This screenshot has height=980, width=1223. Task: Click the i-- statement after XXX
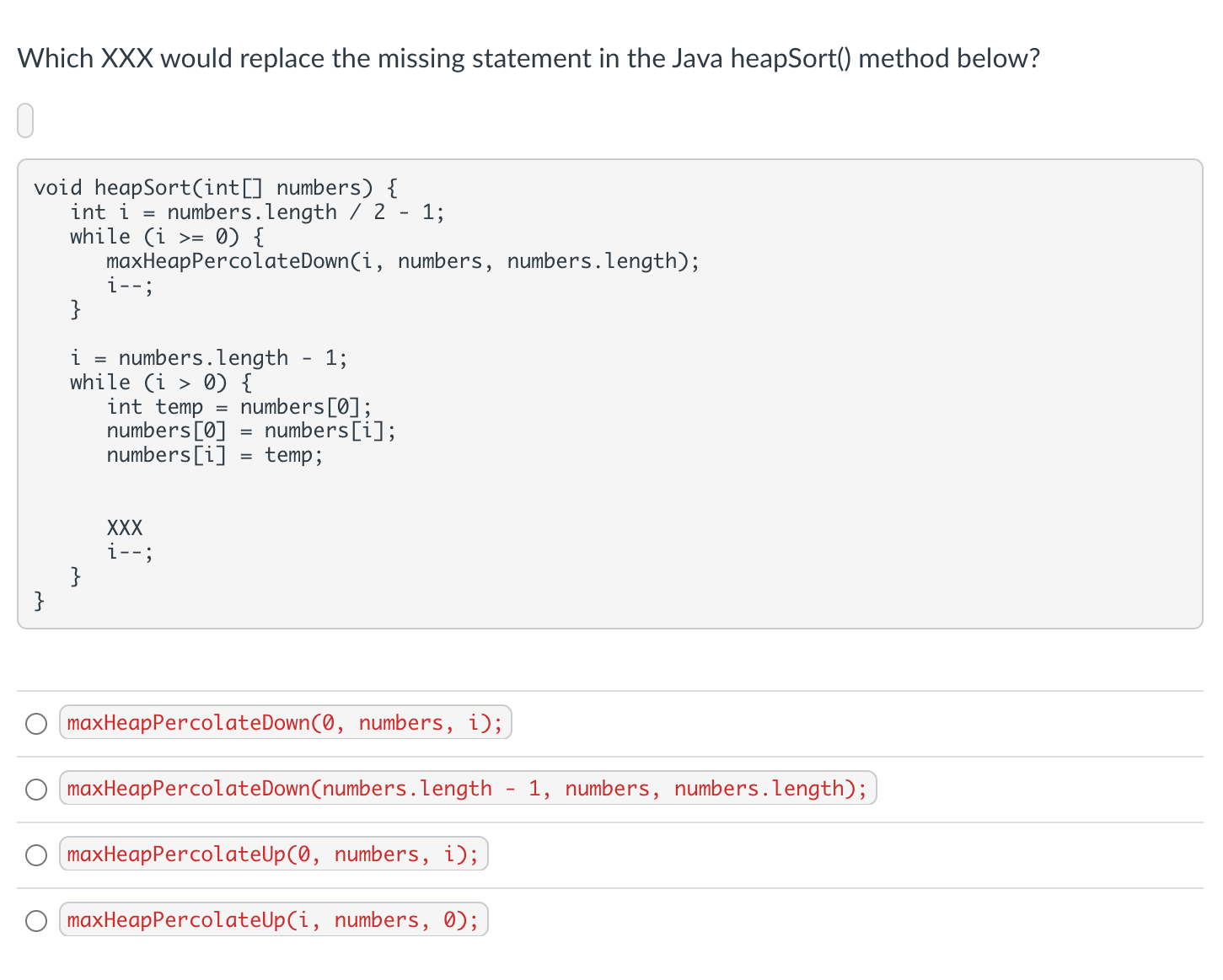(x=128, y=551)
